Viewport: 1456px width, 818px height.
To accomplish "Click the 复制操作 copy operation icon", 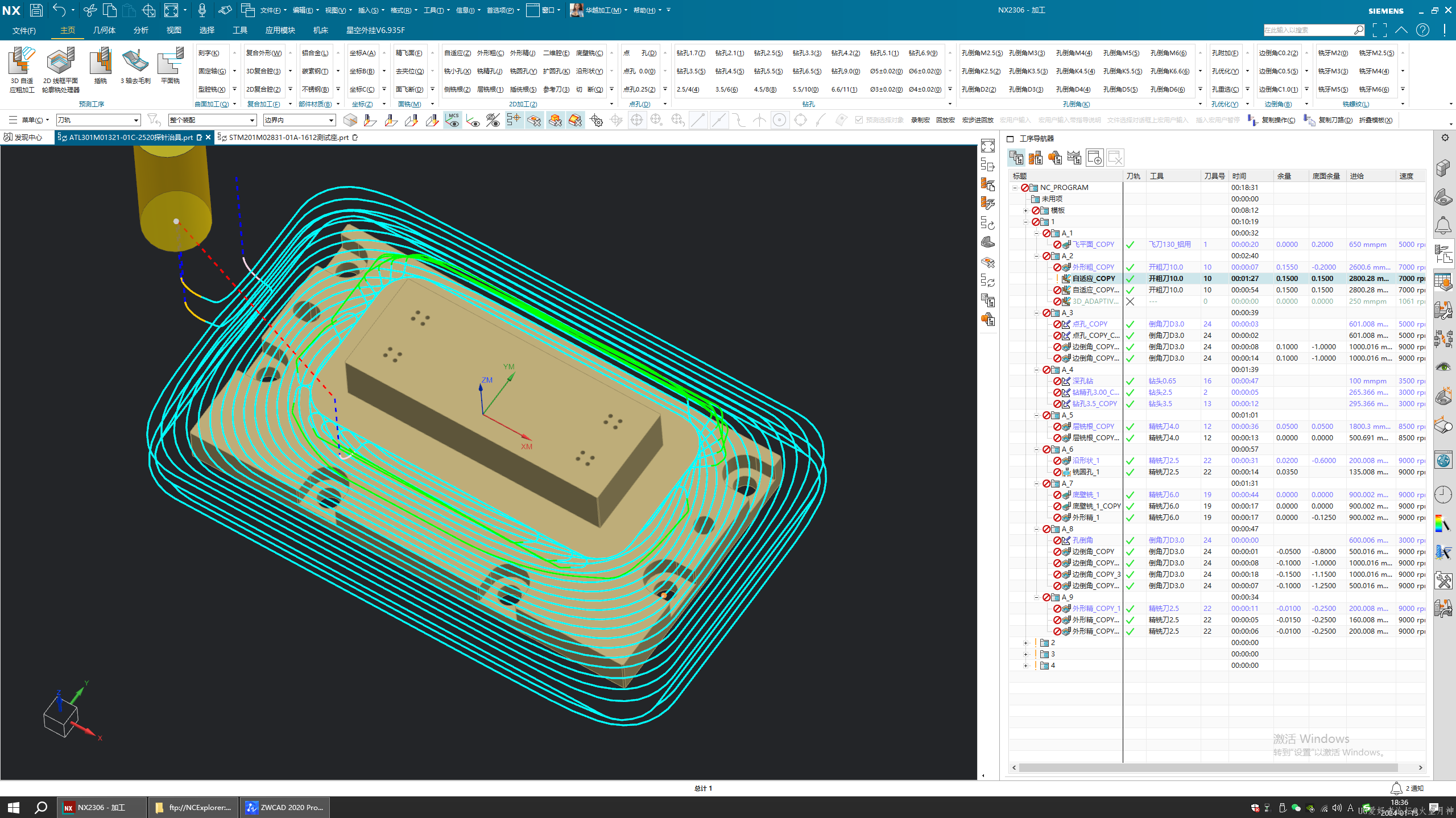I will pos(1271,120).
